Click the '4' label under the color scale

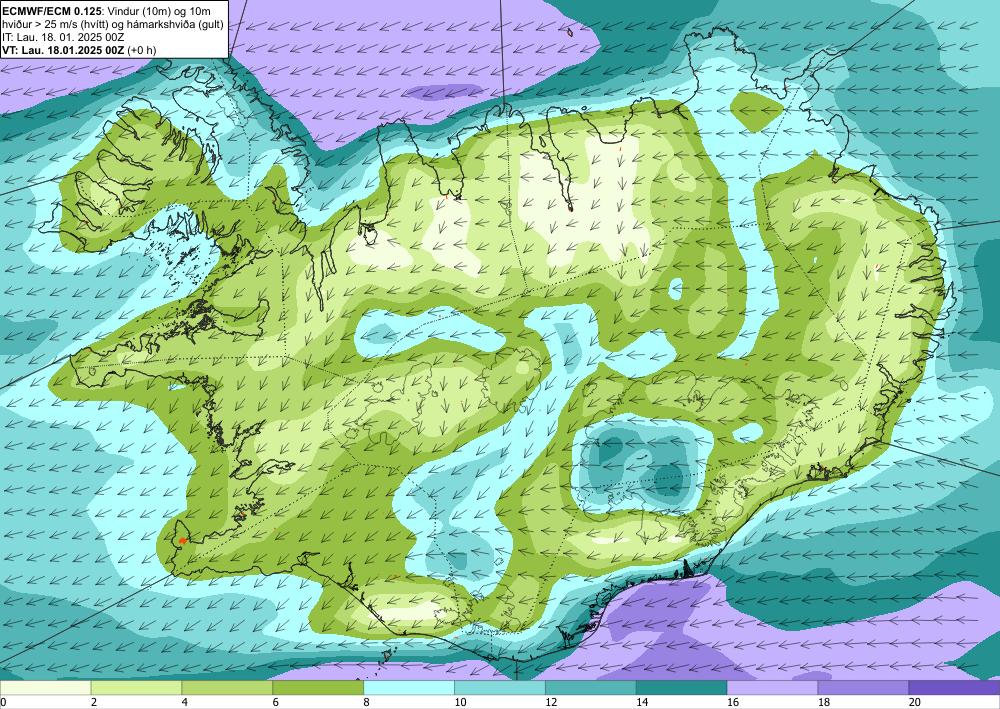(x=185, y=703)
